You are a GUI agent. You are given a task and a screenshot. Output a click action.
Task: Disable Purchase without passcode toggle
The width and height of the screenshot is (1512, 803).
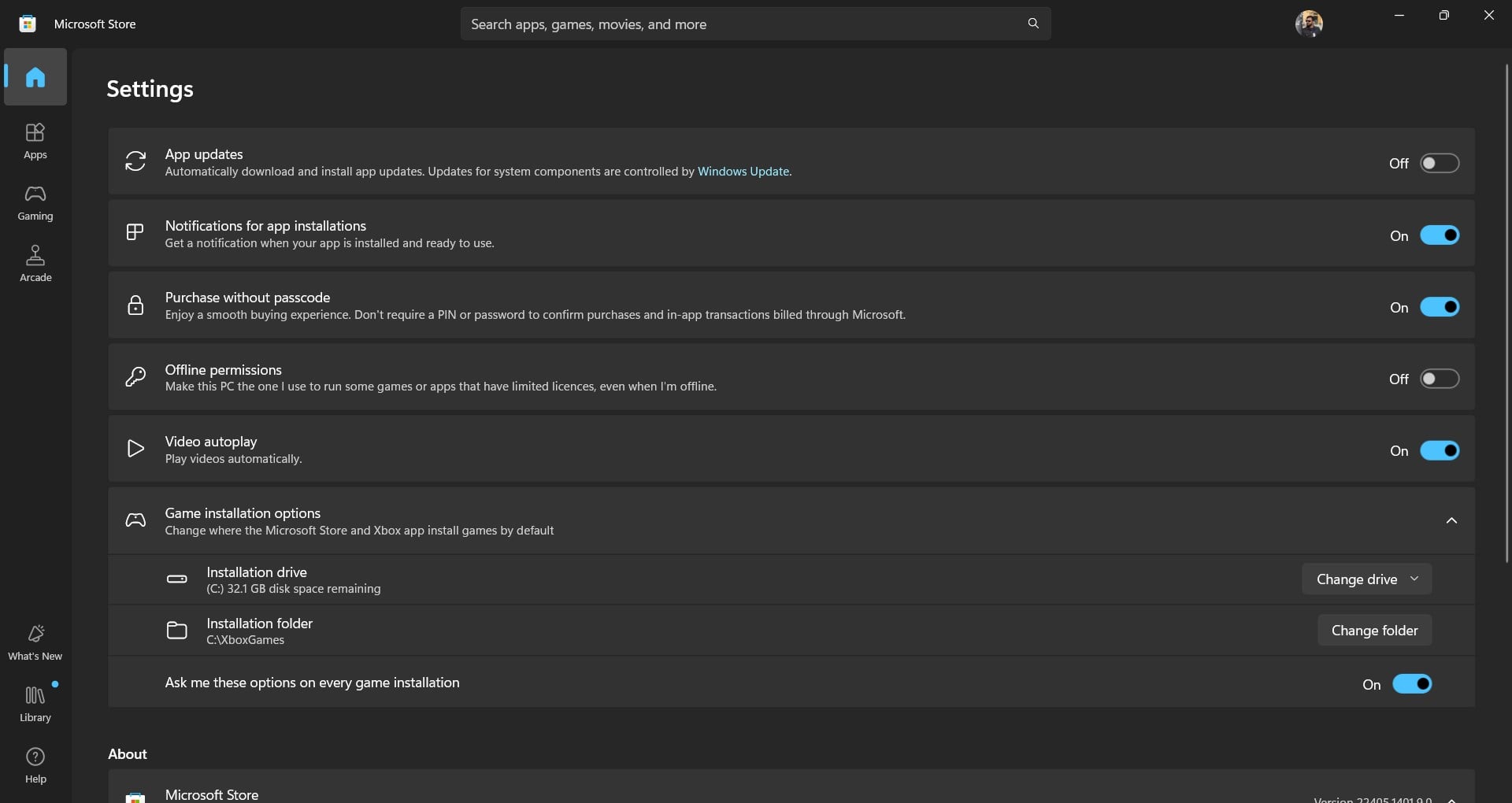1440,307
